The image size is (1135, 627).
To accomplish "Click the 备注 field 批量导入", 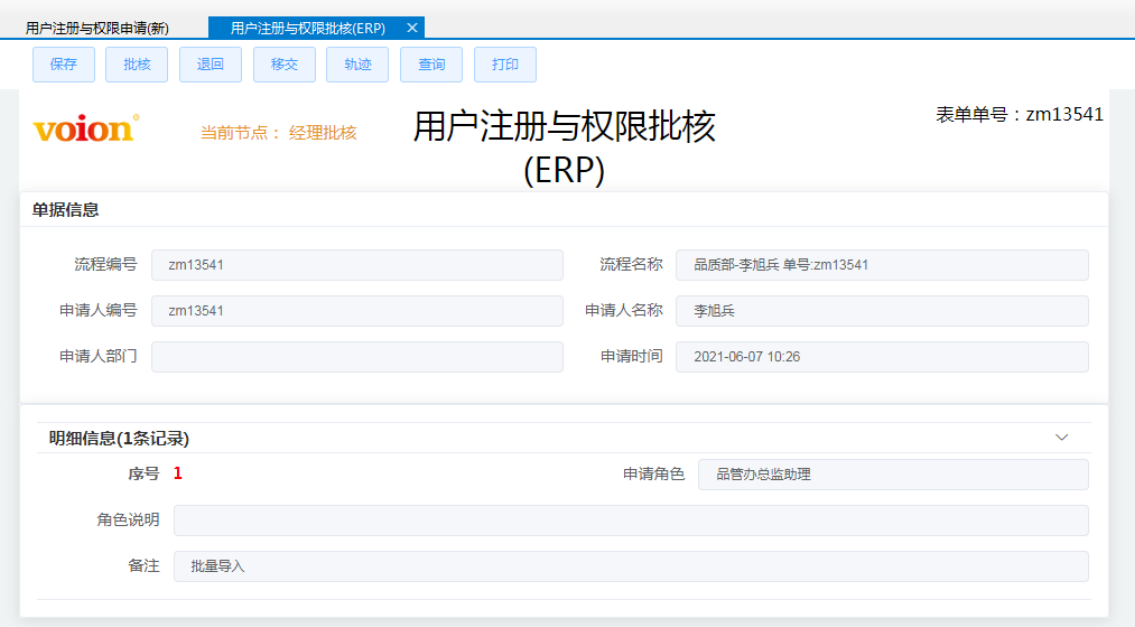I will coord(631,566).
